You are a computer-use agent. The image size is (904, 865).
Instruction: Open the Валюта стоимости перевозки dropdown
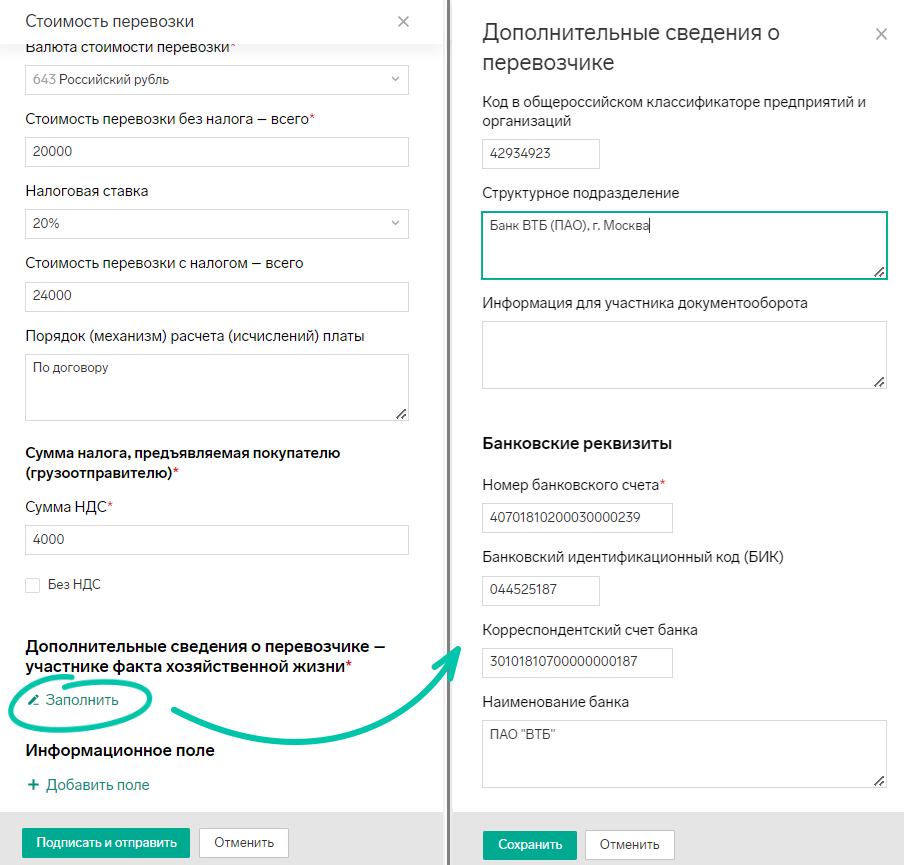217,80
